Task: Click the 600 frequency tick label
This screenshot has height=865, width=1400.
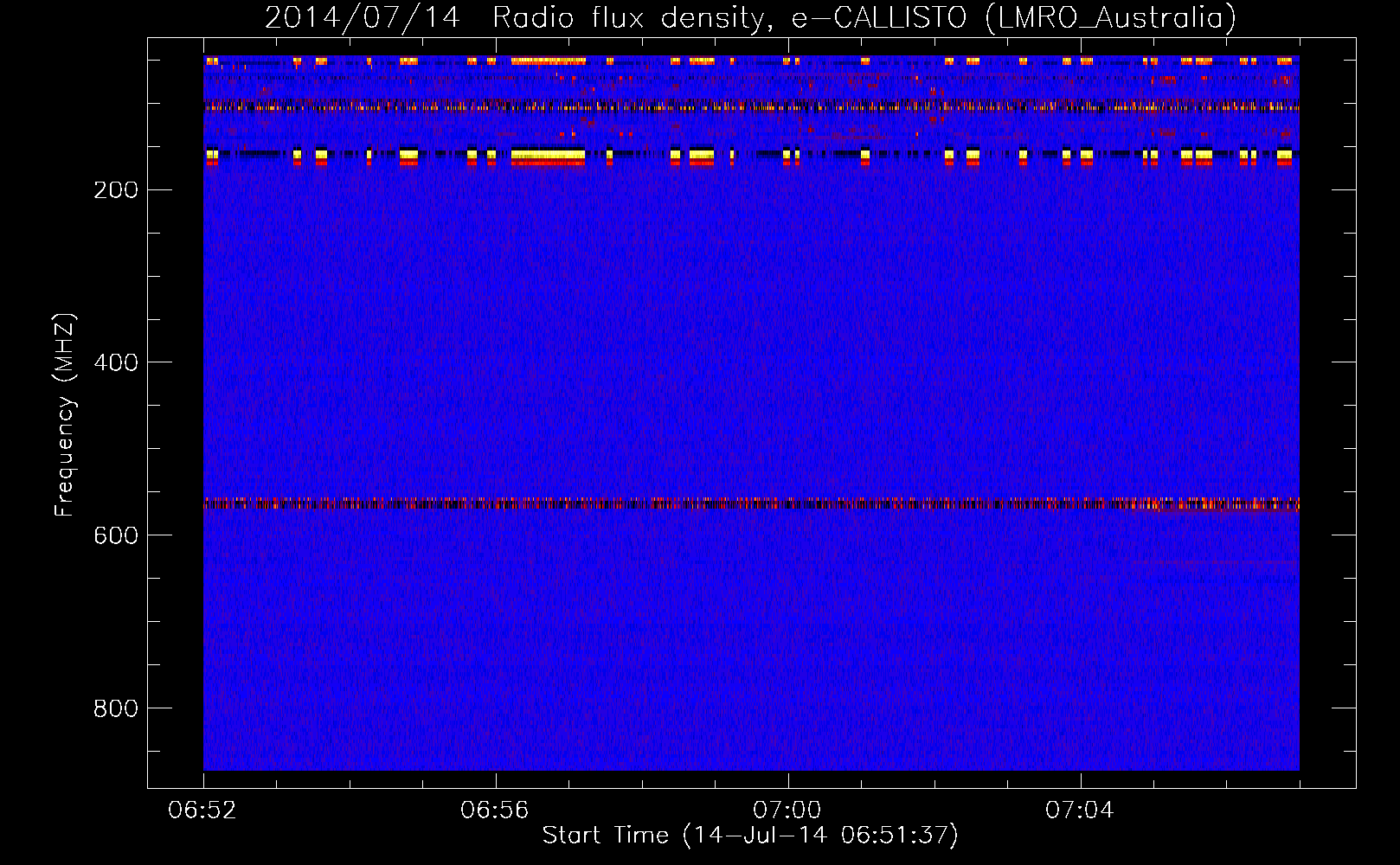Action: click(x=116, y=535)
